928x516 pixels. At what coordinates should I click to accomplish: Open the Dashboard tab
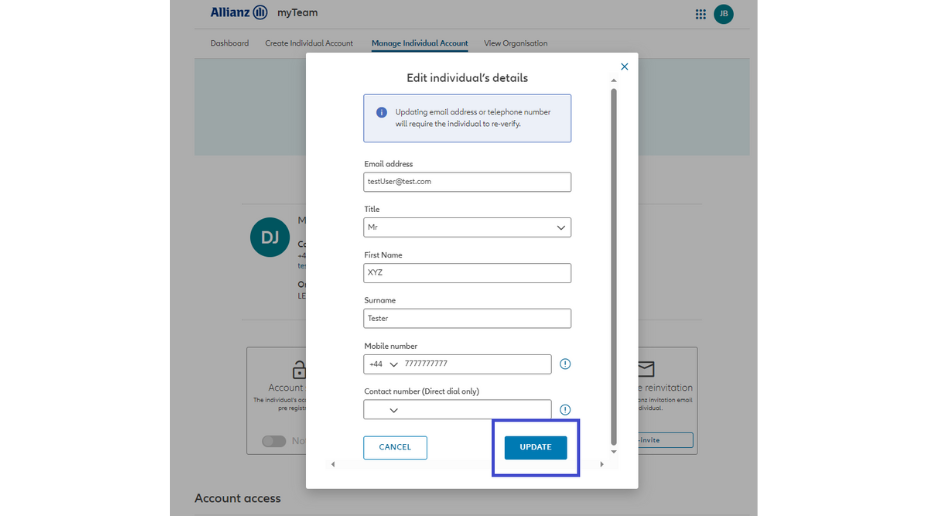pos(230,43)
